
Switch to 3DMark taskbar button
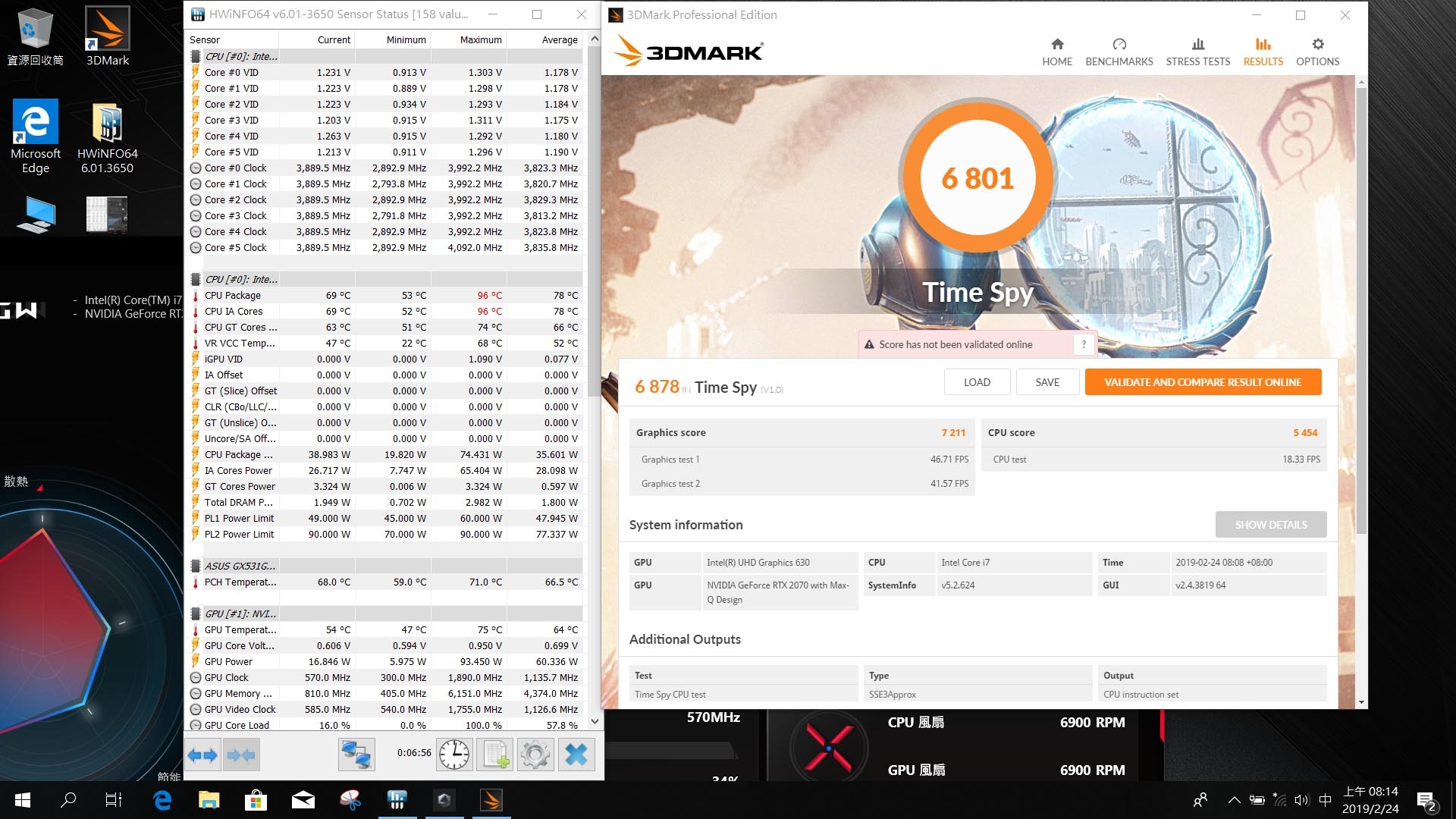pyautogui.click(x=491, y=800)
